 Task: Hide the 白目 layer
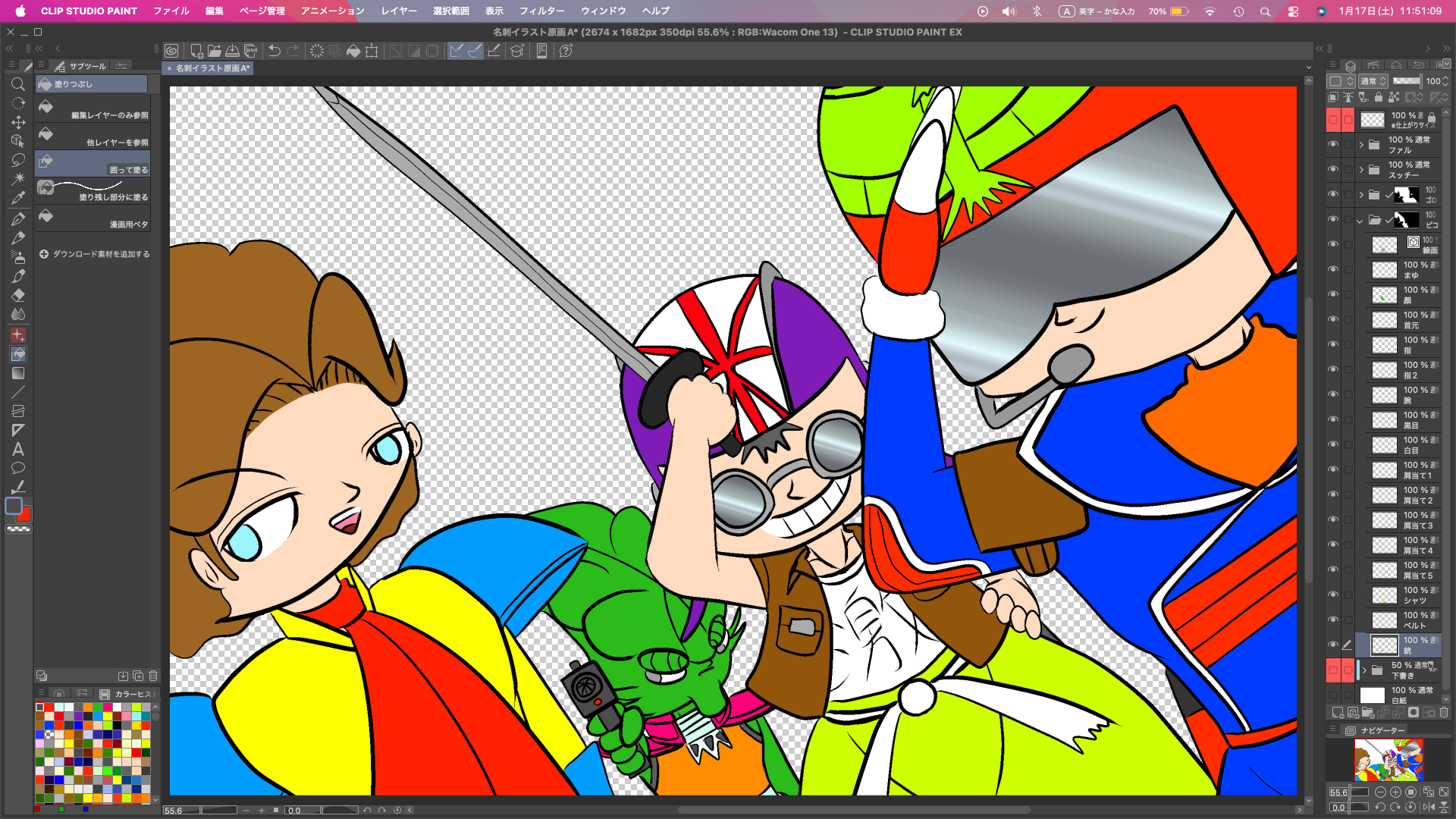coord(1333,444)
